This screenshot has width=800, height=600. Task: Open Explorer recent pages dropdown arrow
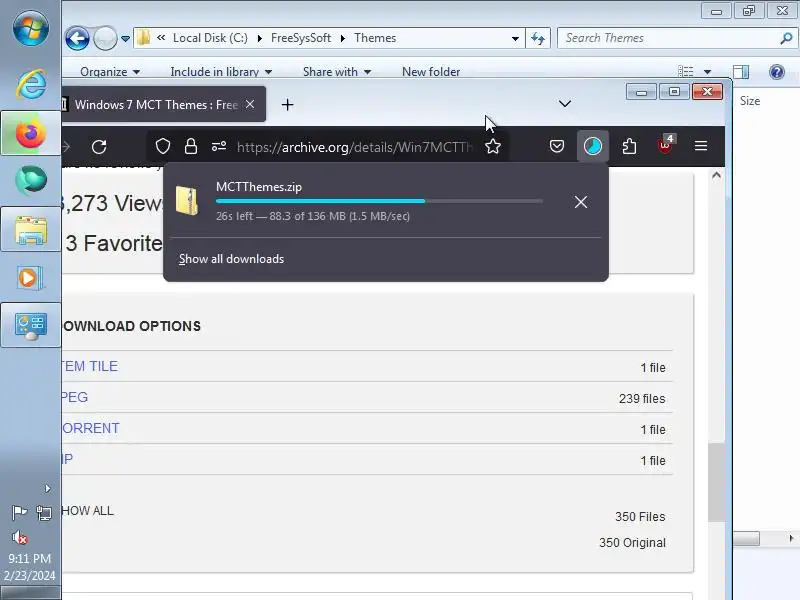(x=125, y=39)
